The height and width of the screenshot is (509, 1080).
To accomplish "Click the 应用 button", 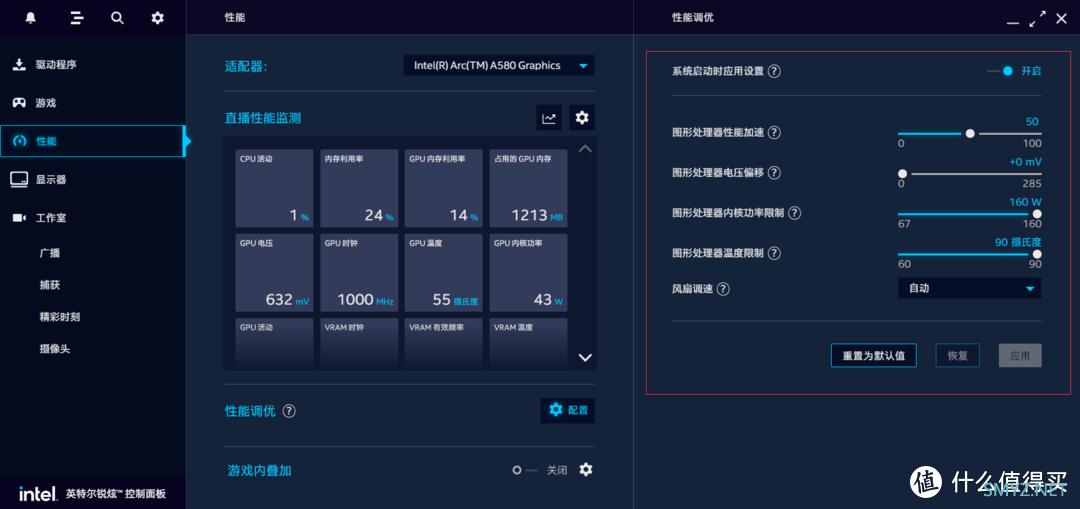I will tap(1020, 355).
